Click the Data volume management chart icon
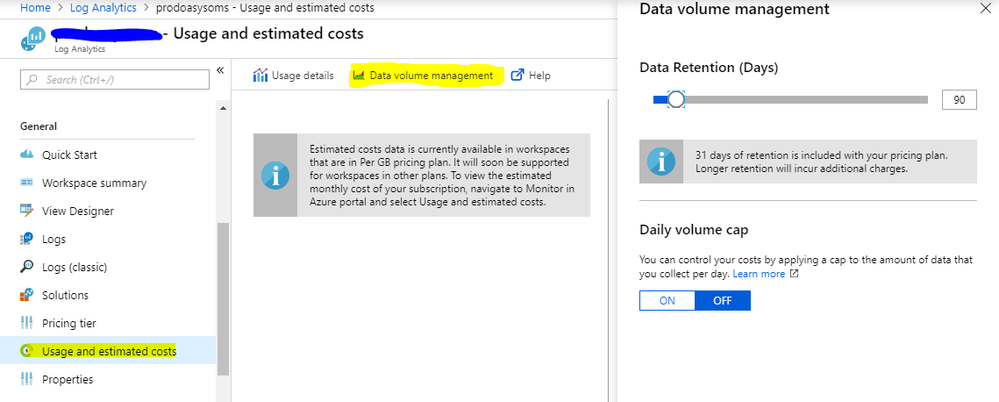This screenshot has width=999, height=402. (x=359, y=75)
